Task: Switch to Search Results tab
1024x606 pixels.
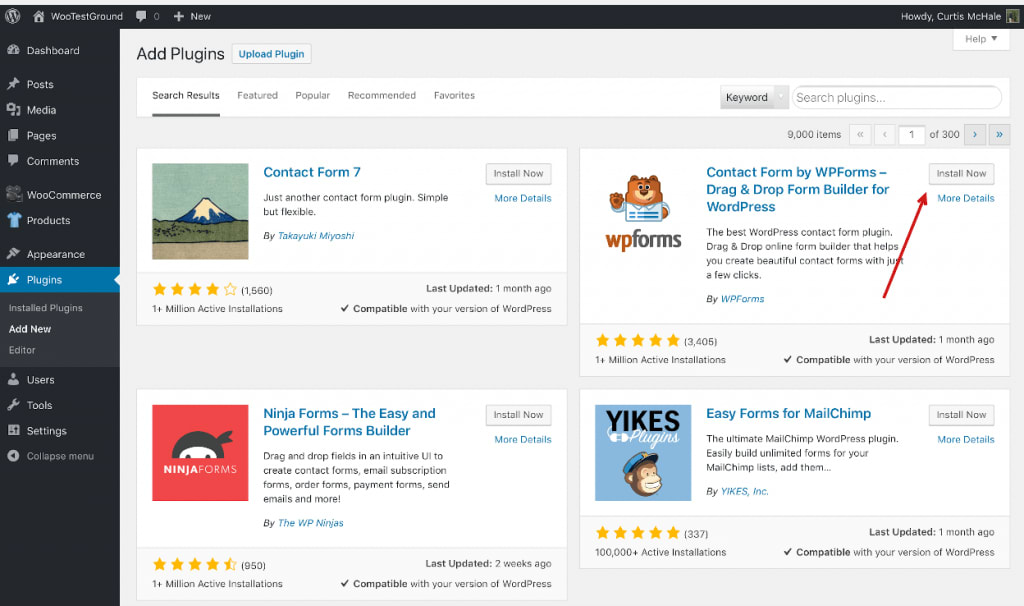Action: (185, 95)
